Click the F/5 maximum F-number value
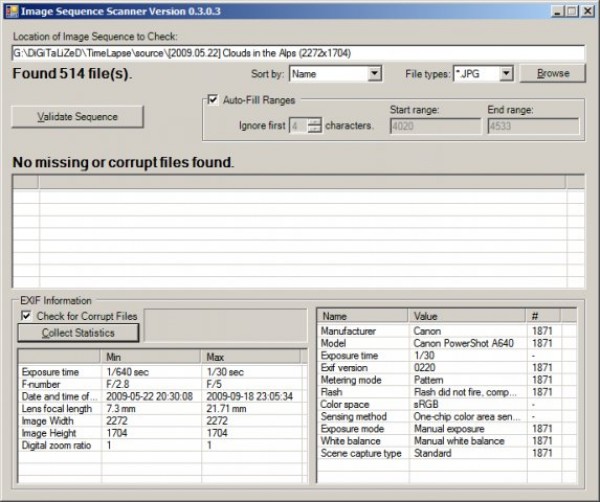The width and height of the screenshot is (600, 502). pos(214,384)
